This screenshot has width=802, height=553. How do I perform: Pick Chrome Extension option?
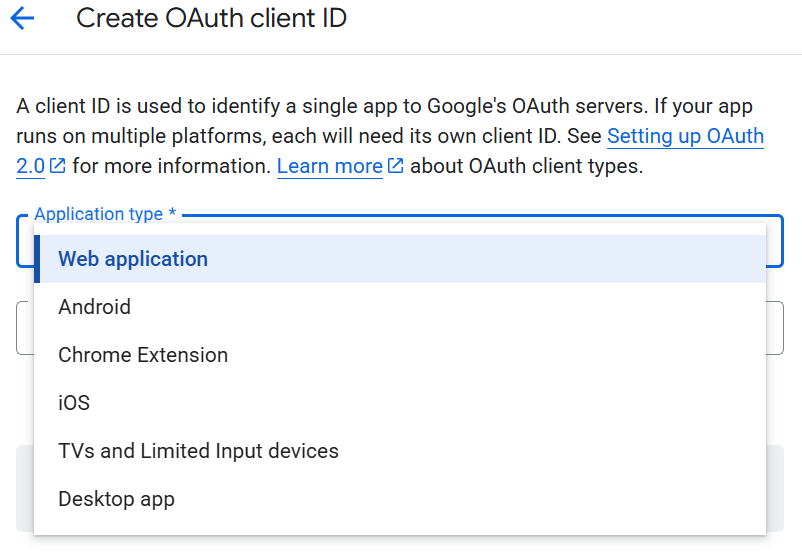(x=400, y=355)
